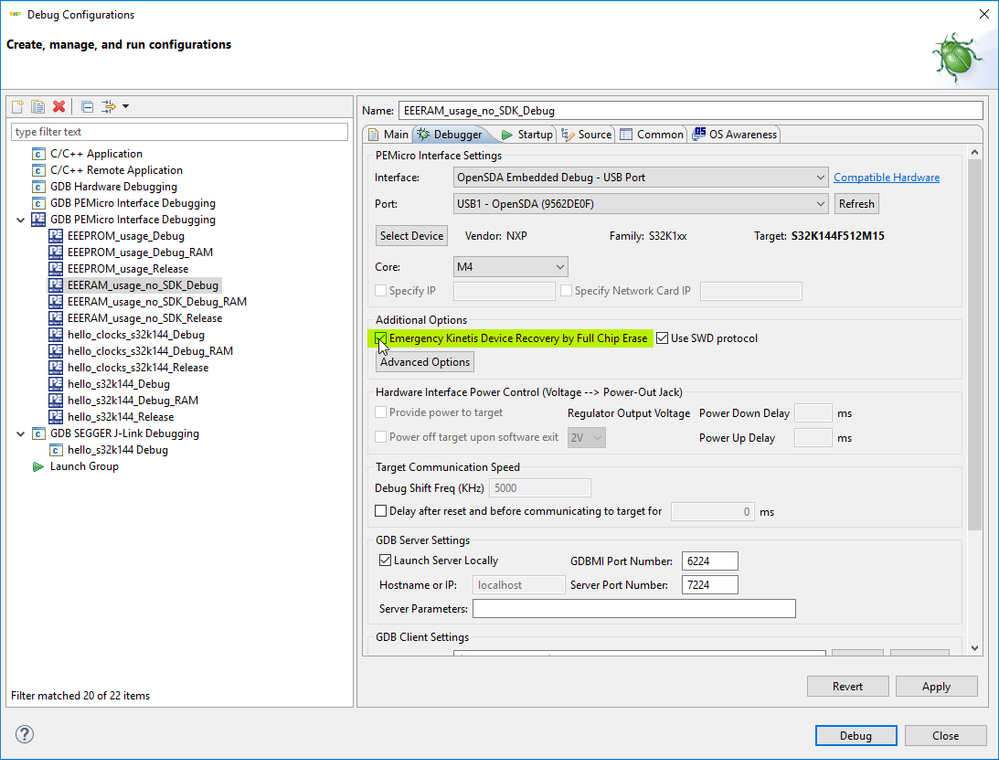Toggle the Specify Network Card IP checkbox
999x760 pixels.
point(566,290)
